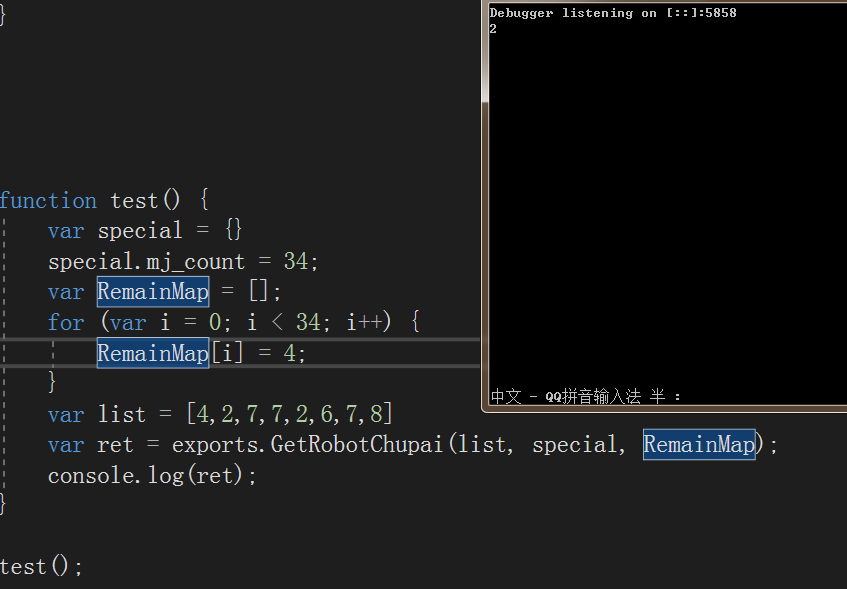
Task: Click highlighted RemainMap in 'RemainMap[i] = 4'
Action: 153,353
